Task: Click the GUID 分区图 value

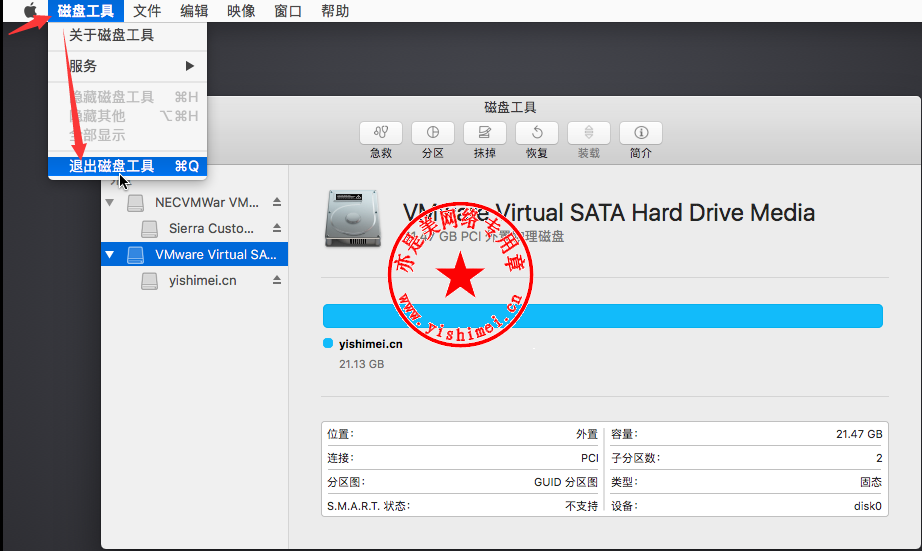Action: (x=566, y=482)
